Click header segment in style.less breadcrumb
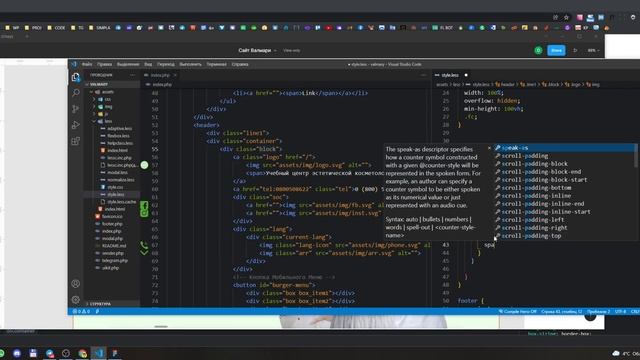This screenshot has width=640, height=360. (x=505, y=84)
